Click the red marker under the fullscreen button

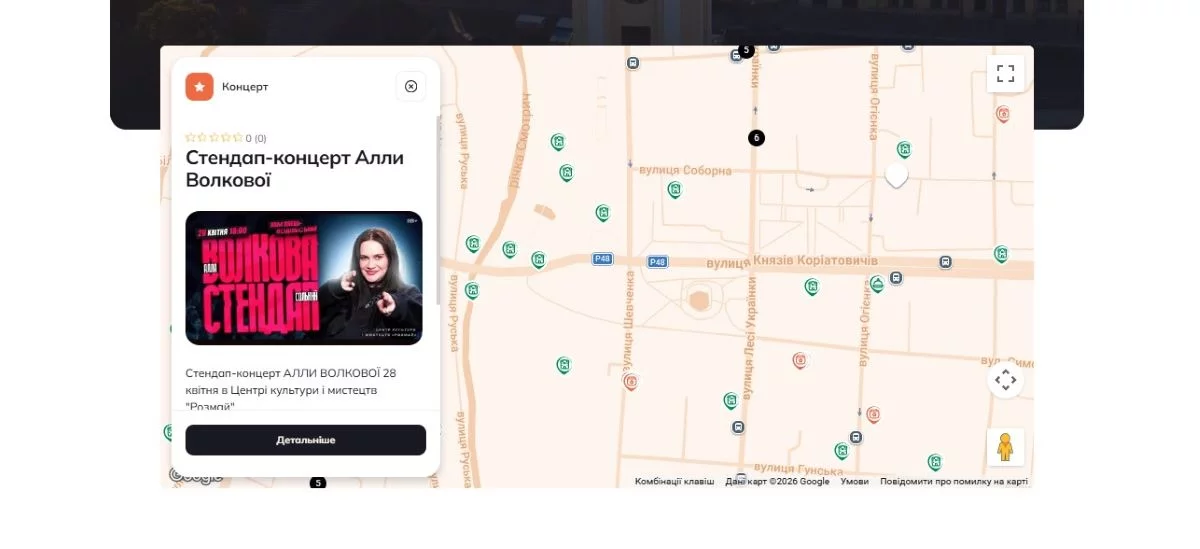tap(1003, 114)
